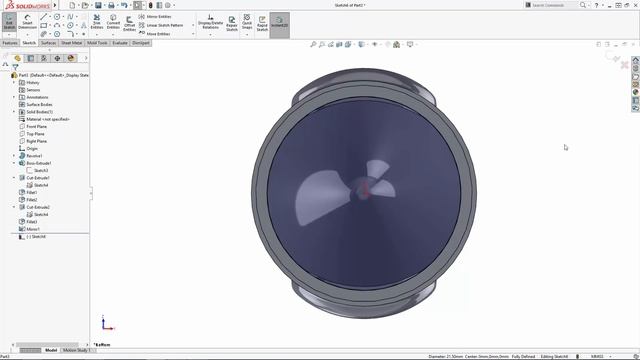Click the Exit Sketch button
640x360 pixels.
[9, 22]
